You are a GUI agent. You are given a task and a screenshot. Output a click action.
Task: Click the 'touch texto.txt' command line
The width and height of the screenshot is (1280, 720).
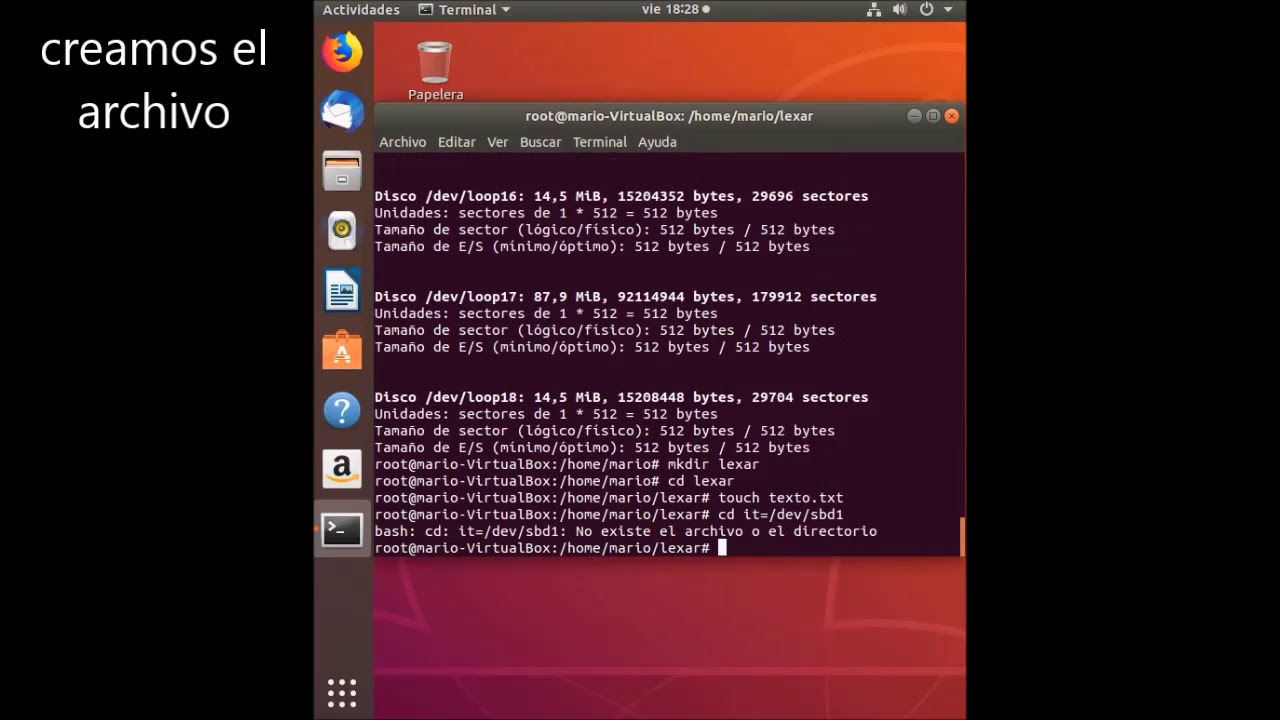click(609, 498)
